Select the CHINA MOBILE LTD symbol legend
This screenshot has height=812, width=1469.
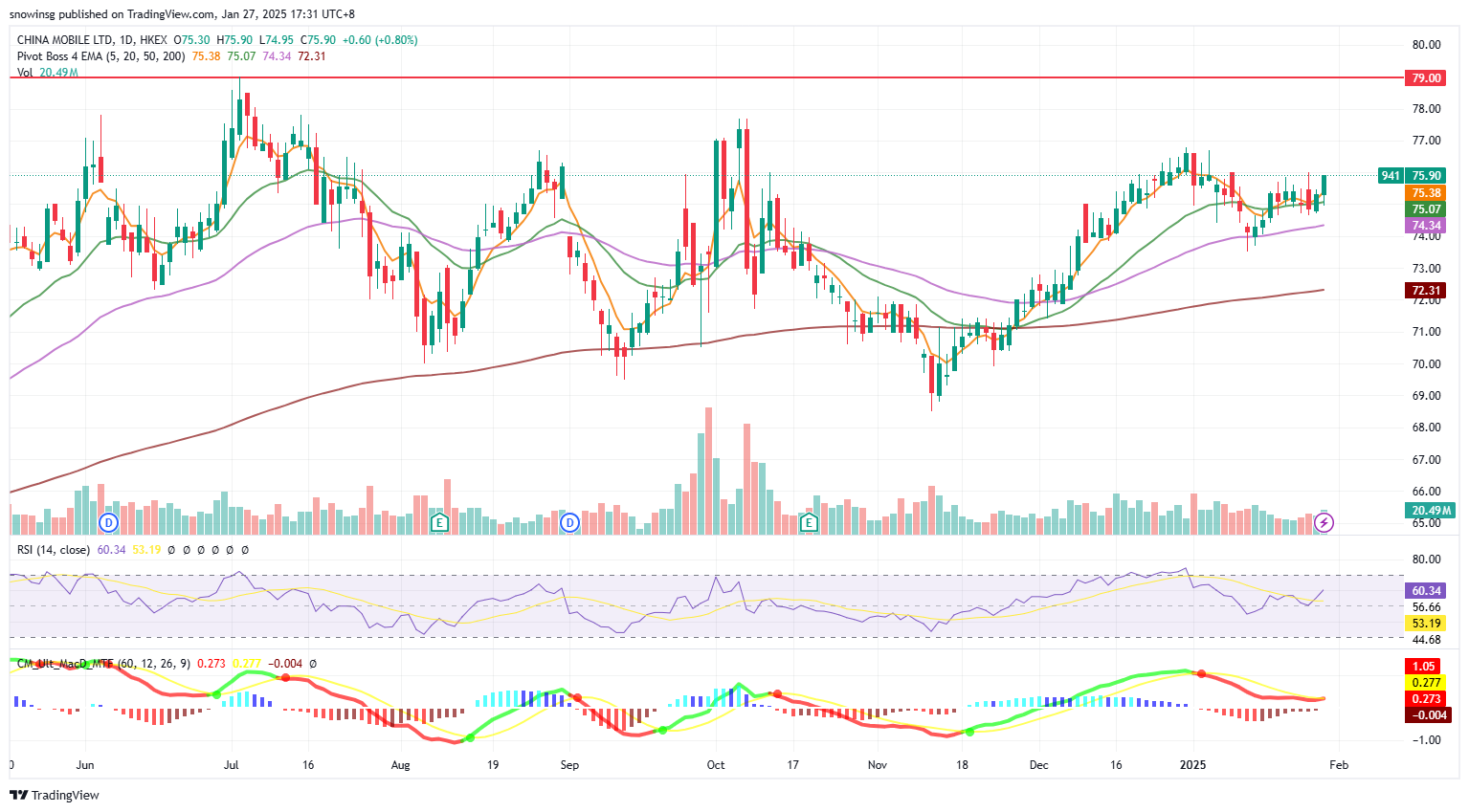point(92,40)
